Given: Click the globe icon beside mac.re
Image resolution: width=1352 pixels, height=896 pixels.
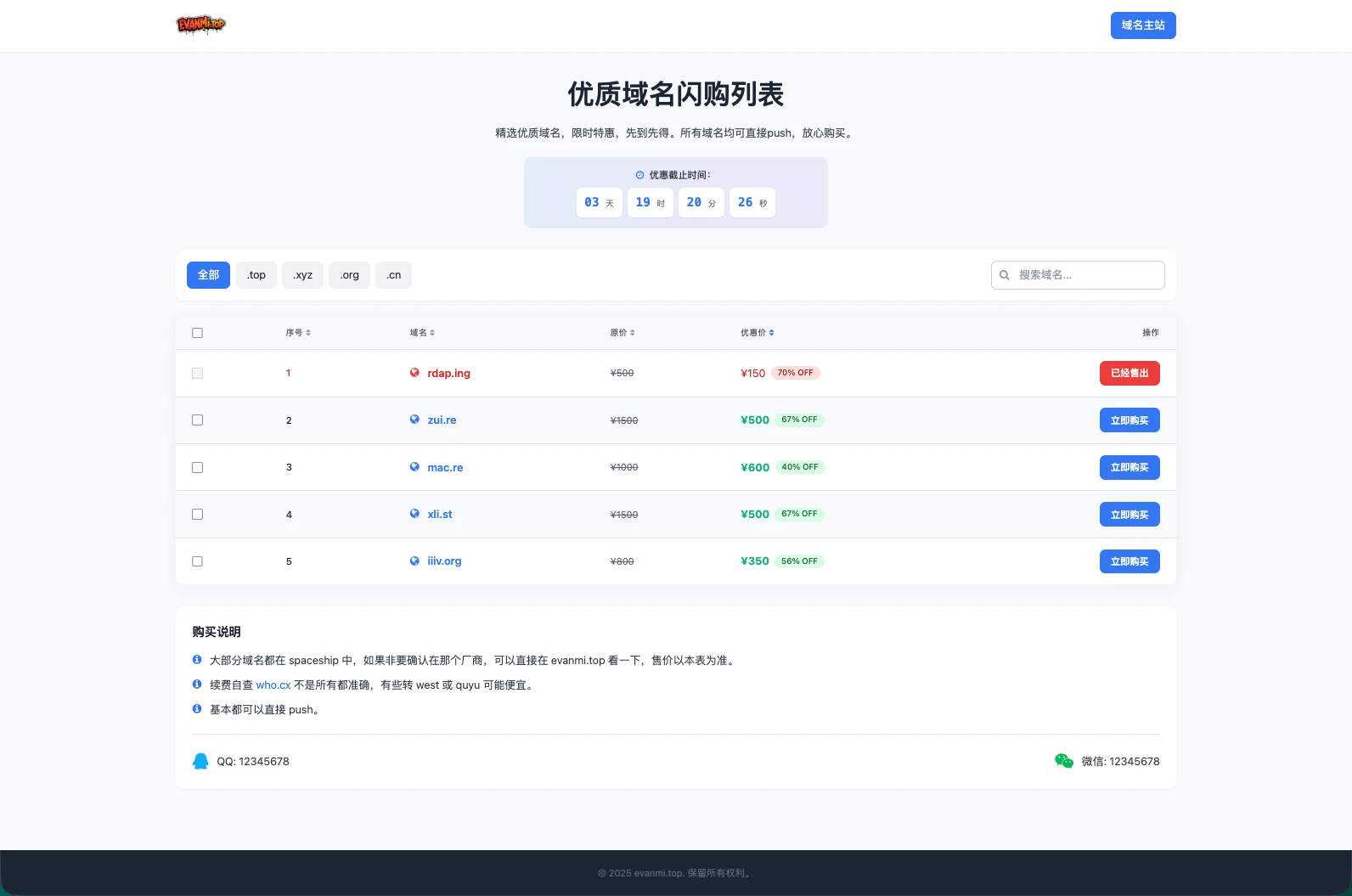Looking at the screenshot, I should tap(414, 467).
